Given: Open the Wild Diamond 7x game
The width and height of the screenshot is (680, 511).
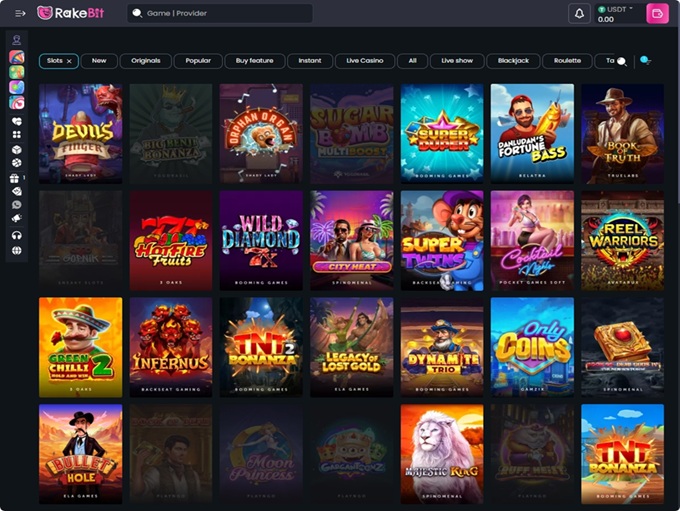Looking at the screenshot, I should pyautogui.click(x=261, y=240).
